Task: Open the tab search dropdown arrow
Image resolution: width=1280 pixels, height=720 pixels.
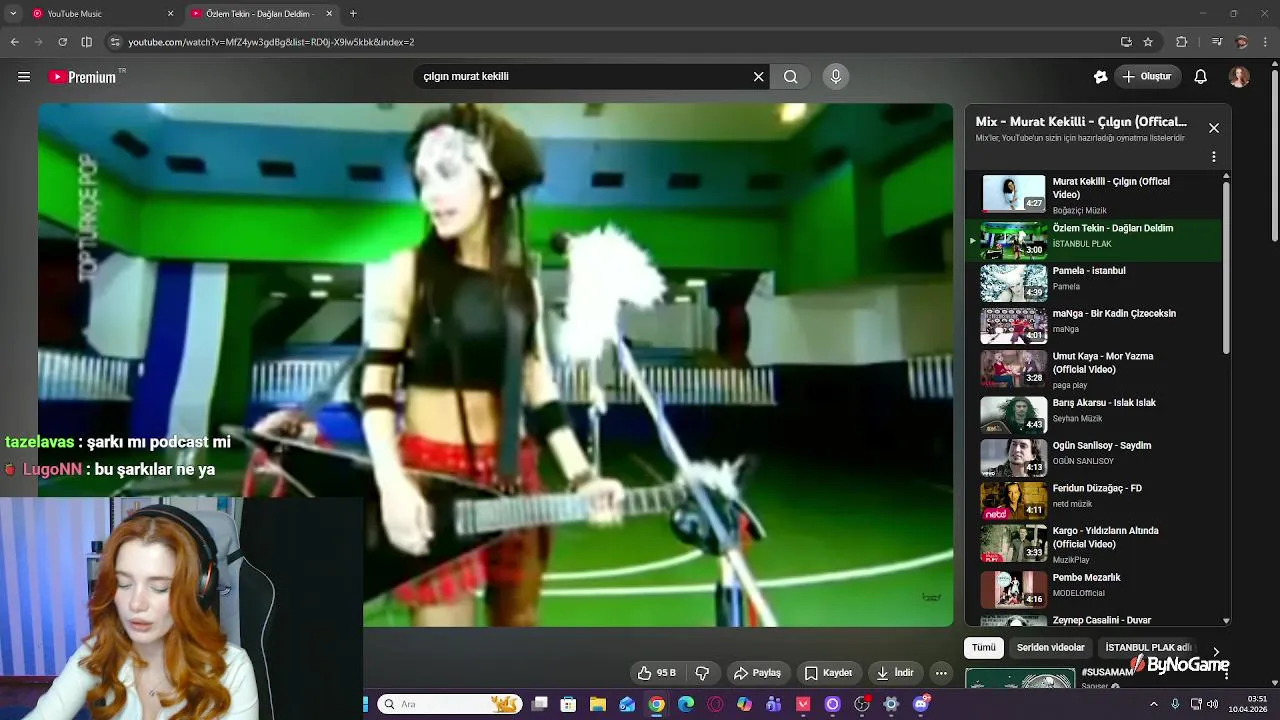Action: pyautogui.click(x=12, y=14)
